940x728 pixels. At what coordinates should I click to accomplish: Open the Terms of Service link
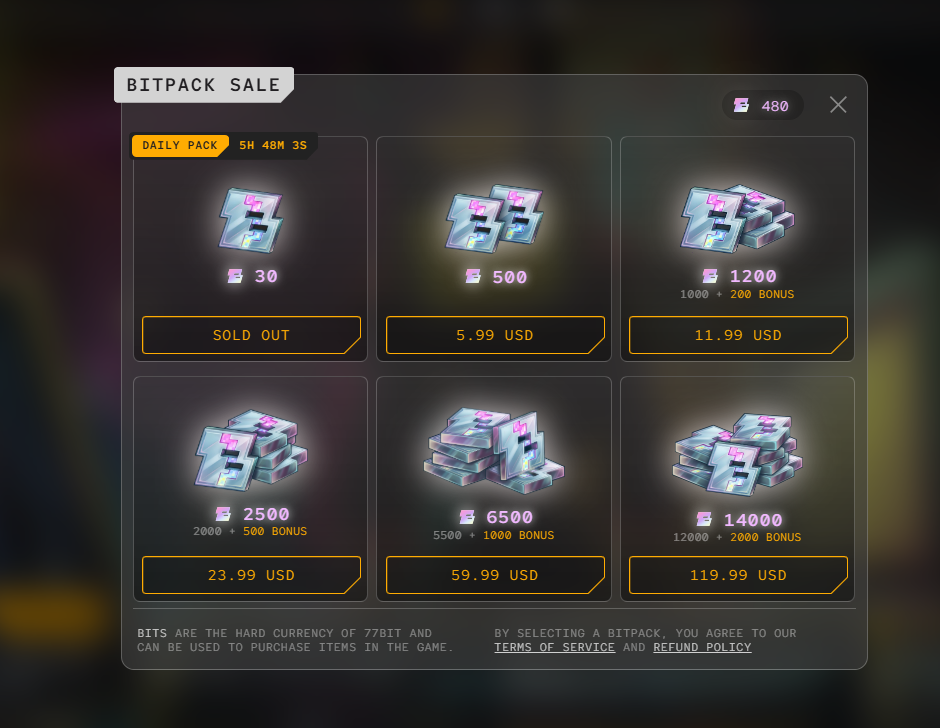(555, 647)
